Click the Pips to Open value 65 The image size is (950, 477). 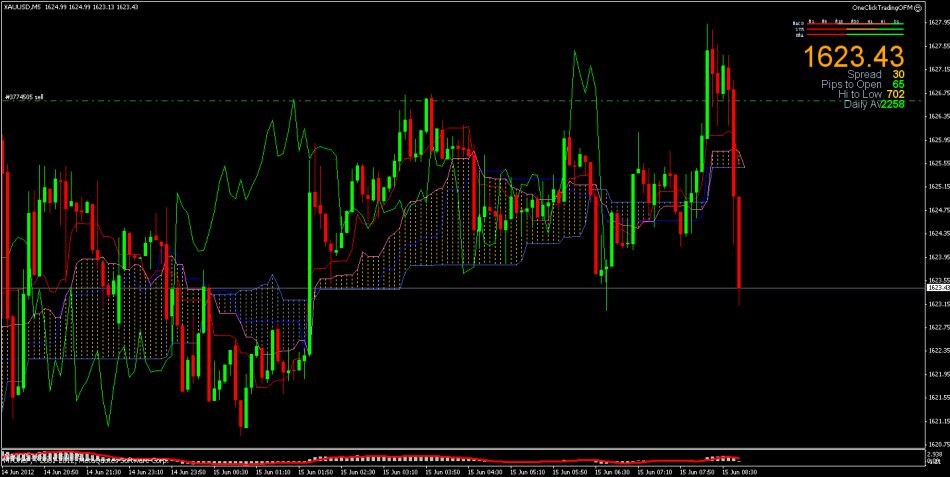tap(899, 85)
